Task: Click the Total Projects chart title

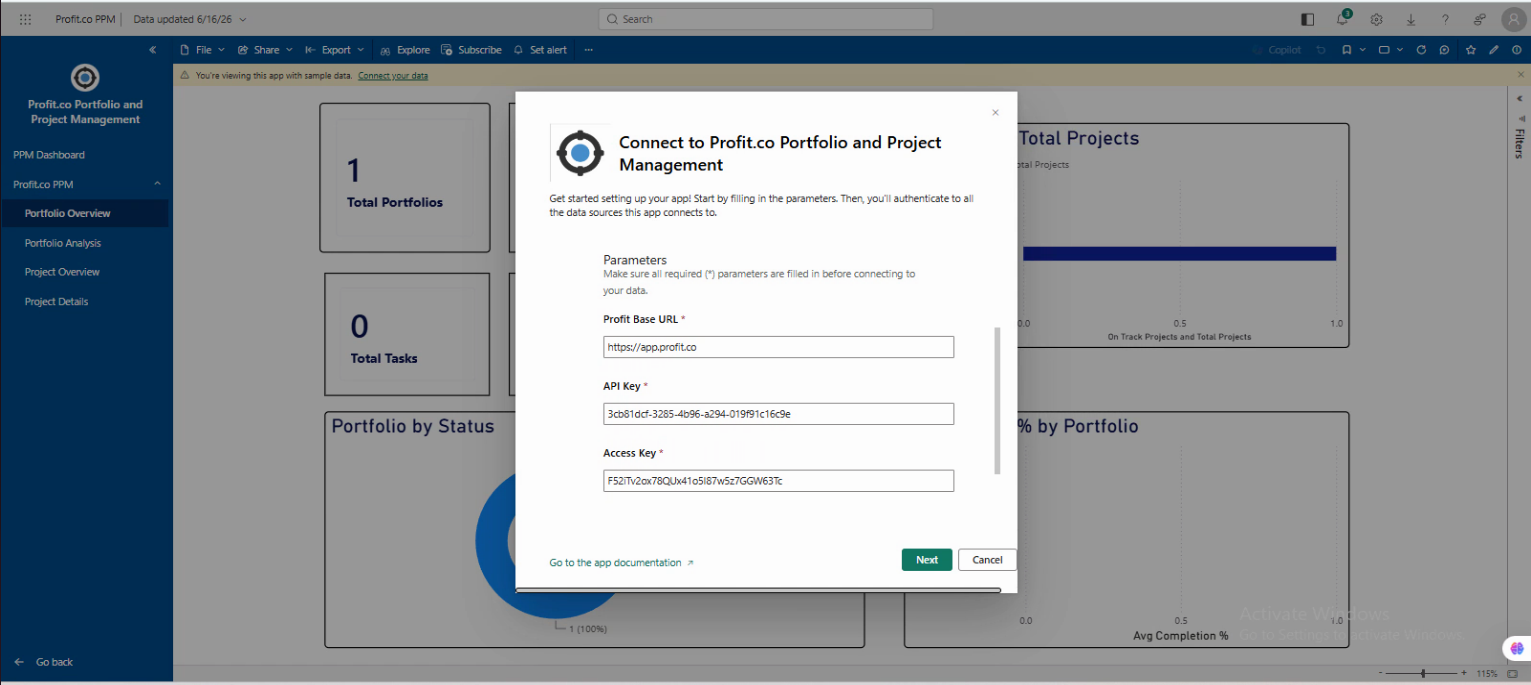Action: click(1079, 138)
